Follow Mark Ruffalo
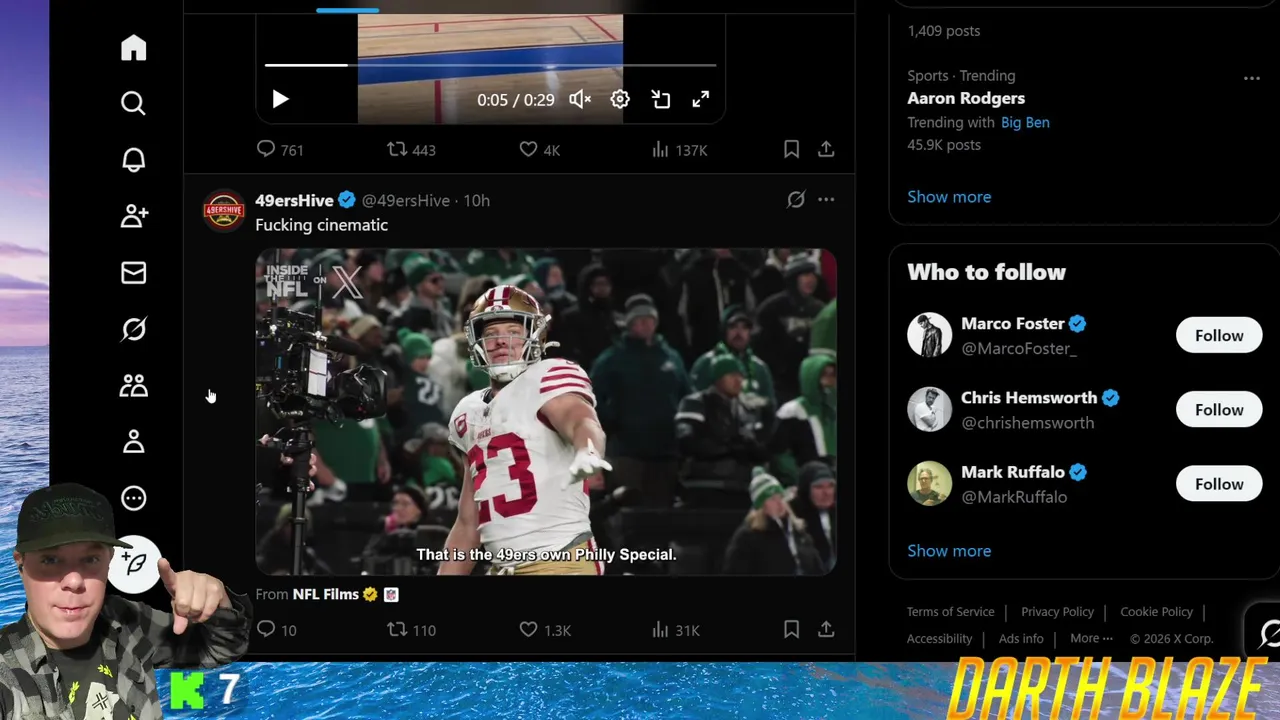Image resolution: width=1280 pixels, height=720 pixels. (x=1219, y=484)
